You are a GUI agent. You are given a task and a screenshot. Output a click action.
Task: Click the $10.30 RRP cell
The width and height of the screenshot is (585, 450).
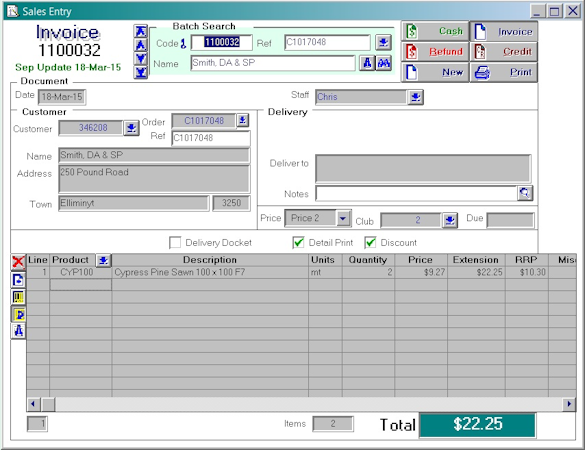527,272
